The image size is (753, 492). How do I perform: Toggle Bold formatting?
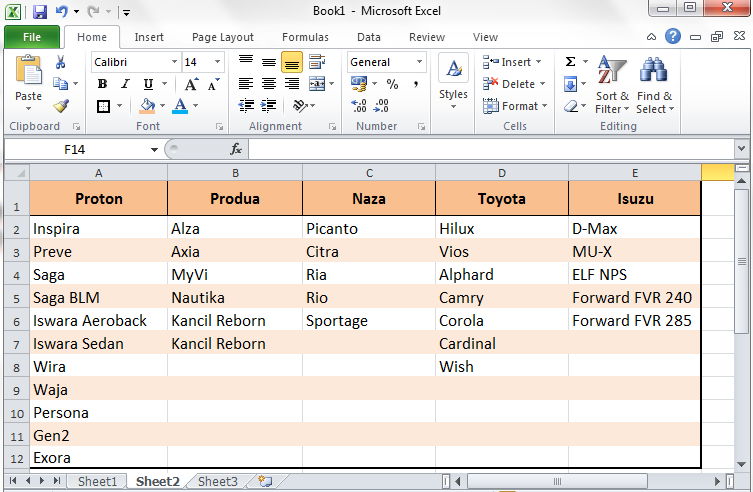[102, 84]
